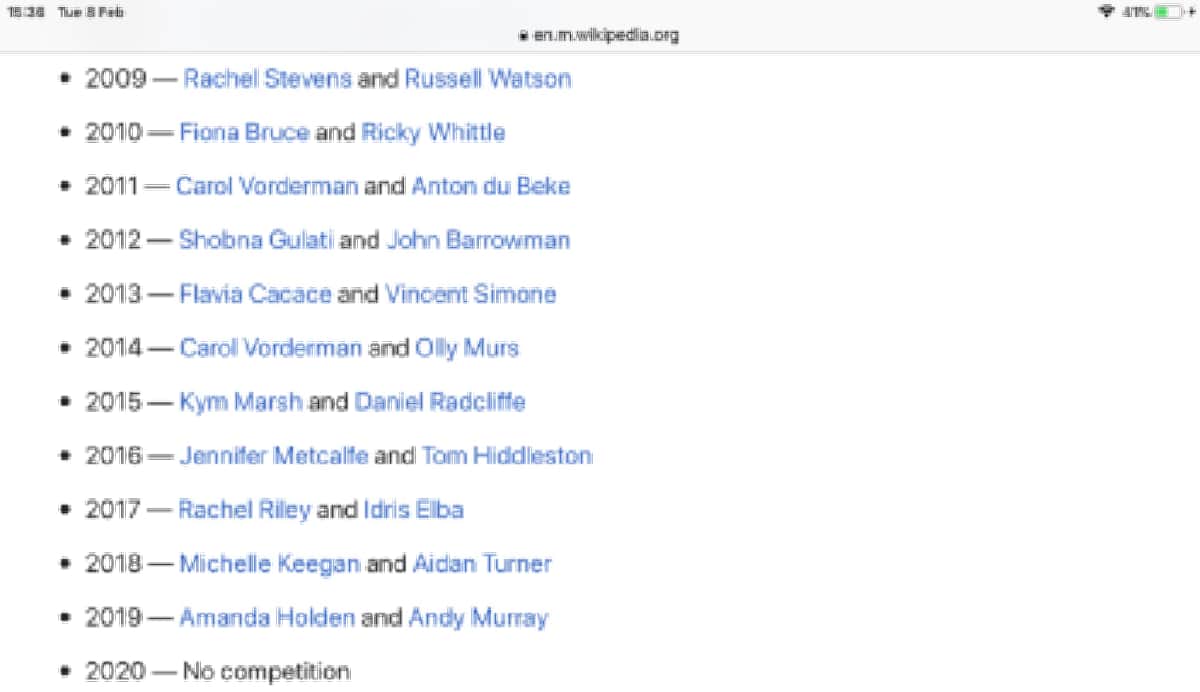Follow the Fiona Bruce link
Screen dimensions: 1200x692
coord(244,133)
